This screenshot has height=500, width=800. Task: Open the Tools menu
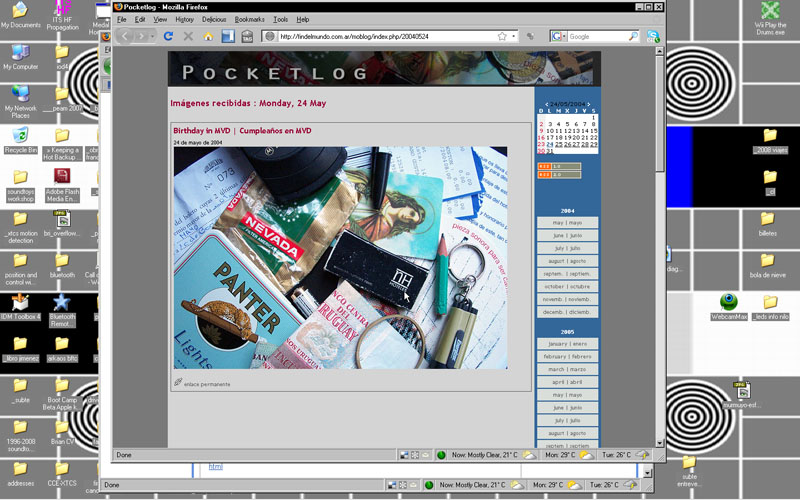pyautogui.click(x=281, y=19)
